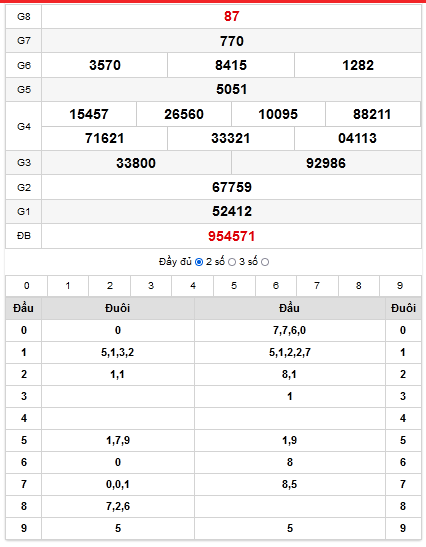
Task: Select the "3 số" radio option
Action: (265, 262)
